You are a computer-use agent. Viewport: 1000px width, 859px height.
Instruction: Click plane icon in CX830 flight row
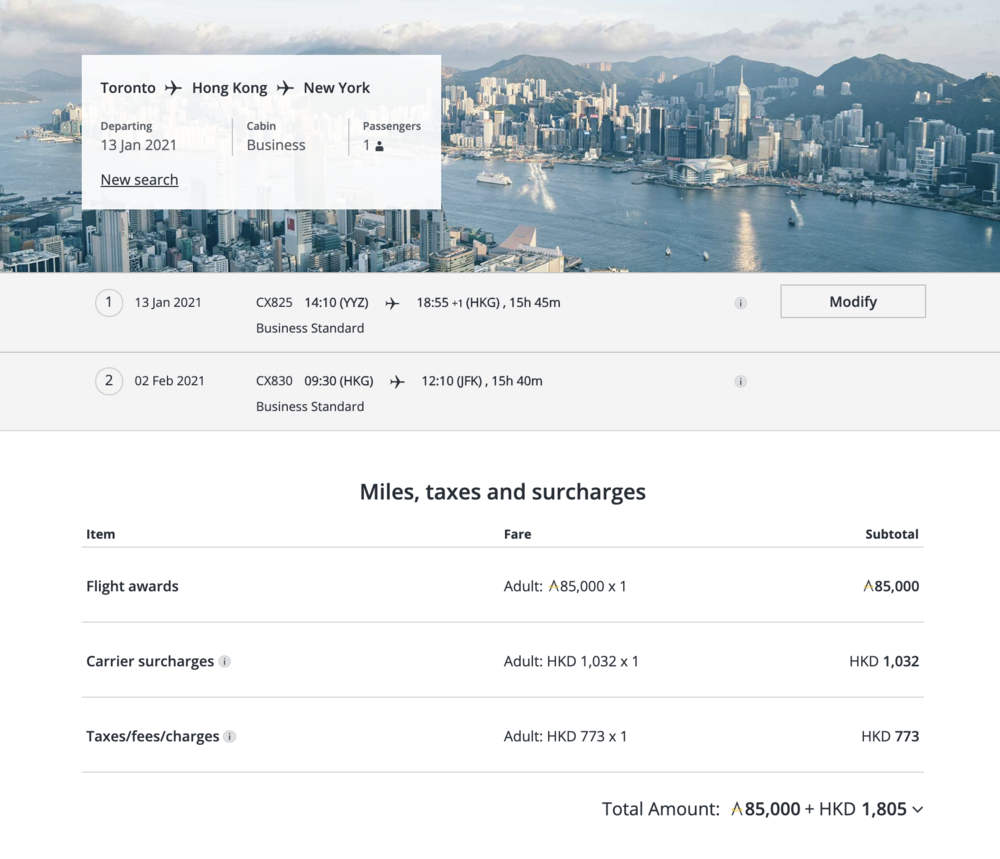click(397, 381)
